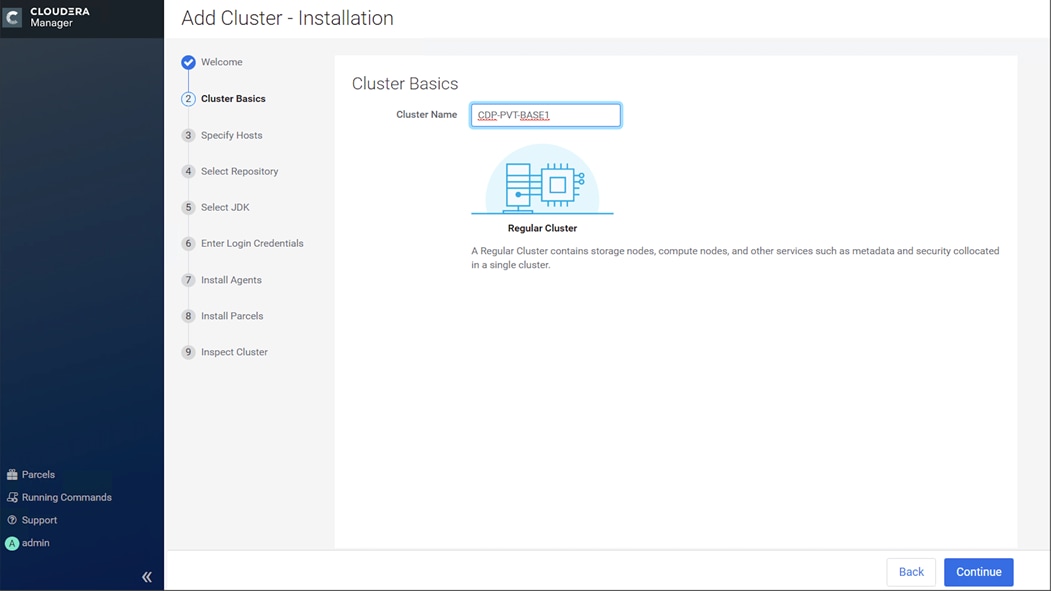Select the Select Repository step

click(x=239, y=172)
